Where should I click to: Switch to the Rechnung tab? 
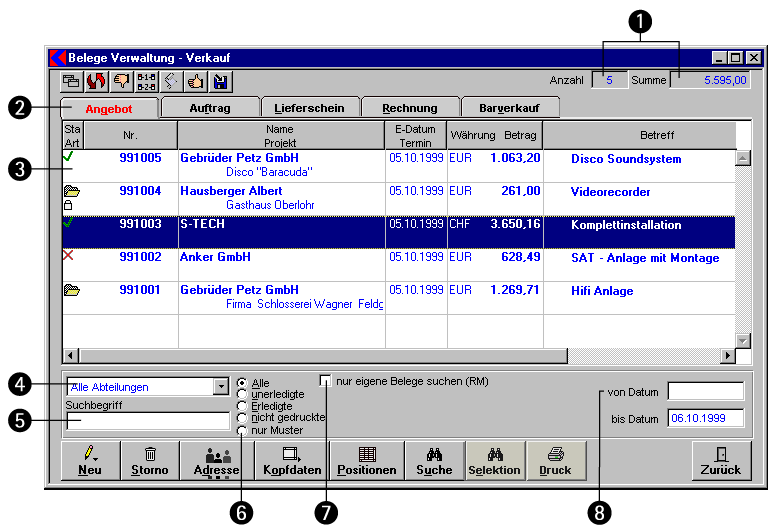409,108
